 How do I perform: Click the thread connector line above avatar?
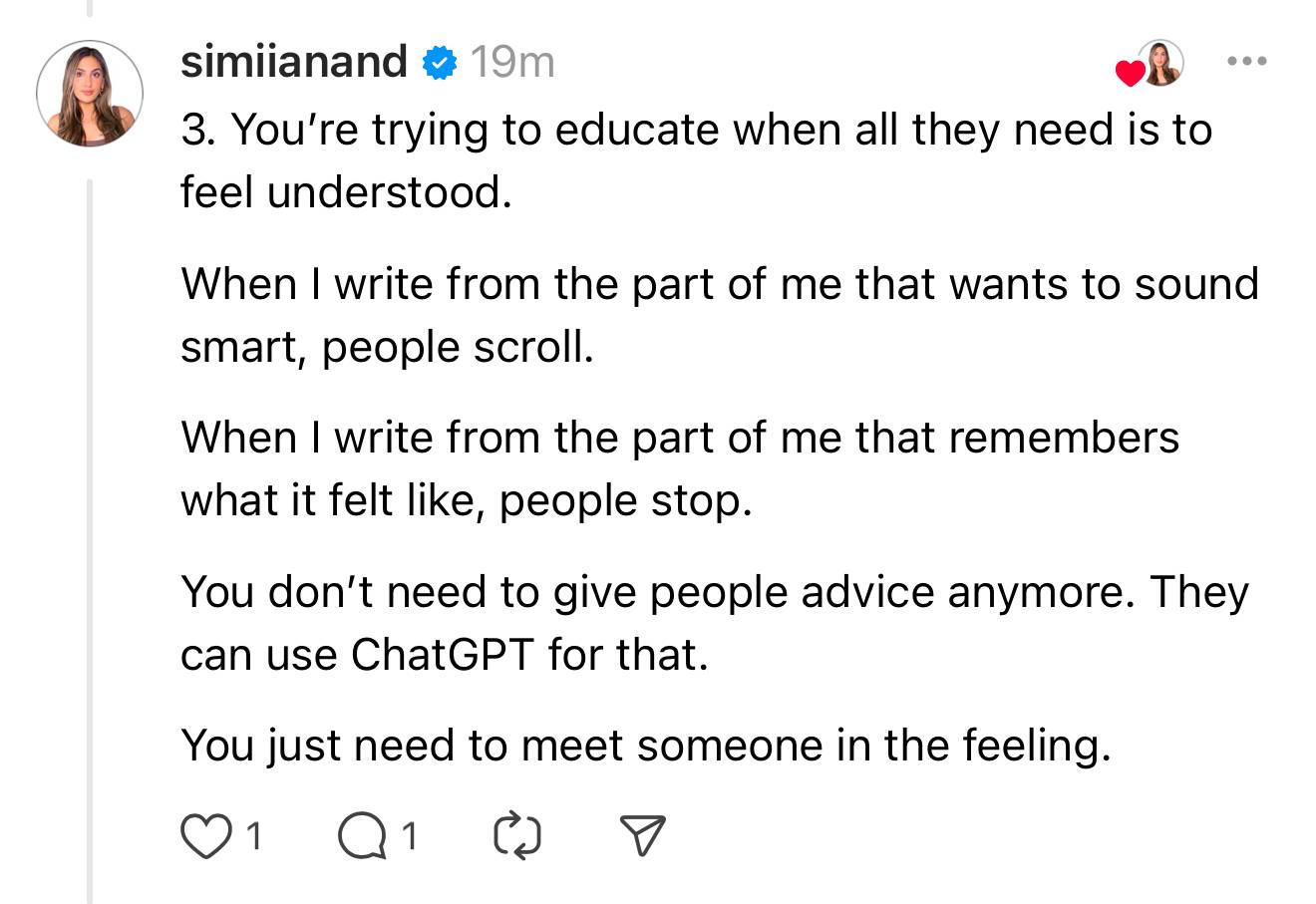(90, 9)
